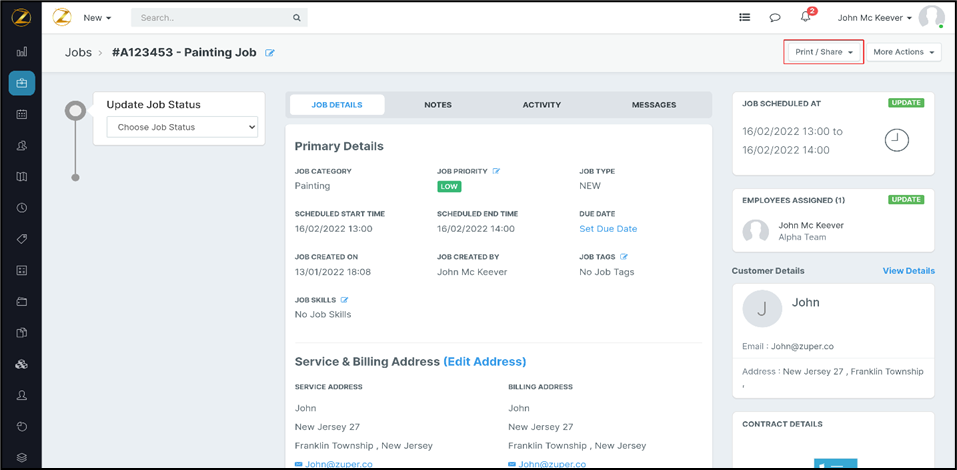Screen dimensions: 957x470
Task: Click Update button on Job Scheduled At
Action: click(x=905, y=103)
